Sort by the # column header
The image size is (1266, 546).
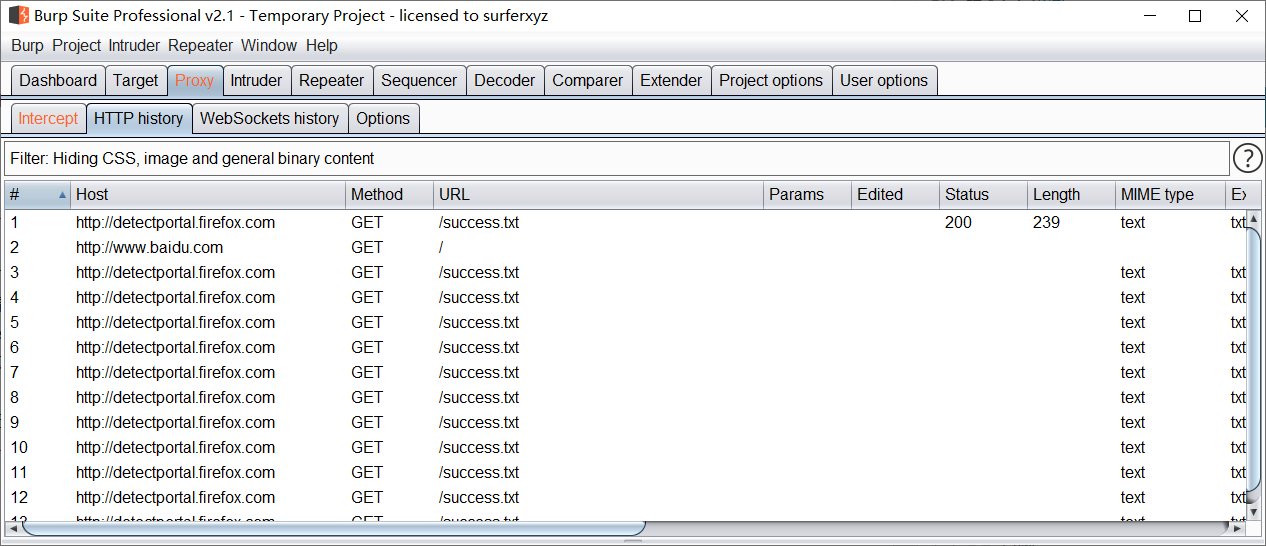37,195
